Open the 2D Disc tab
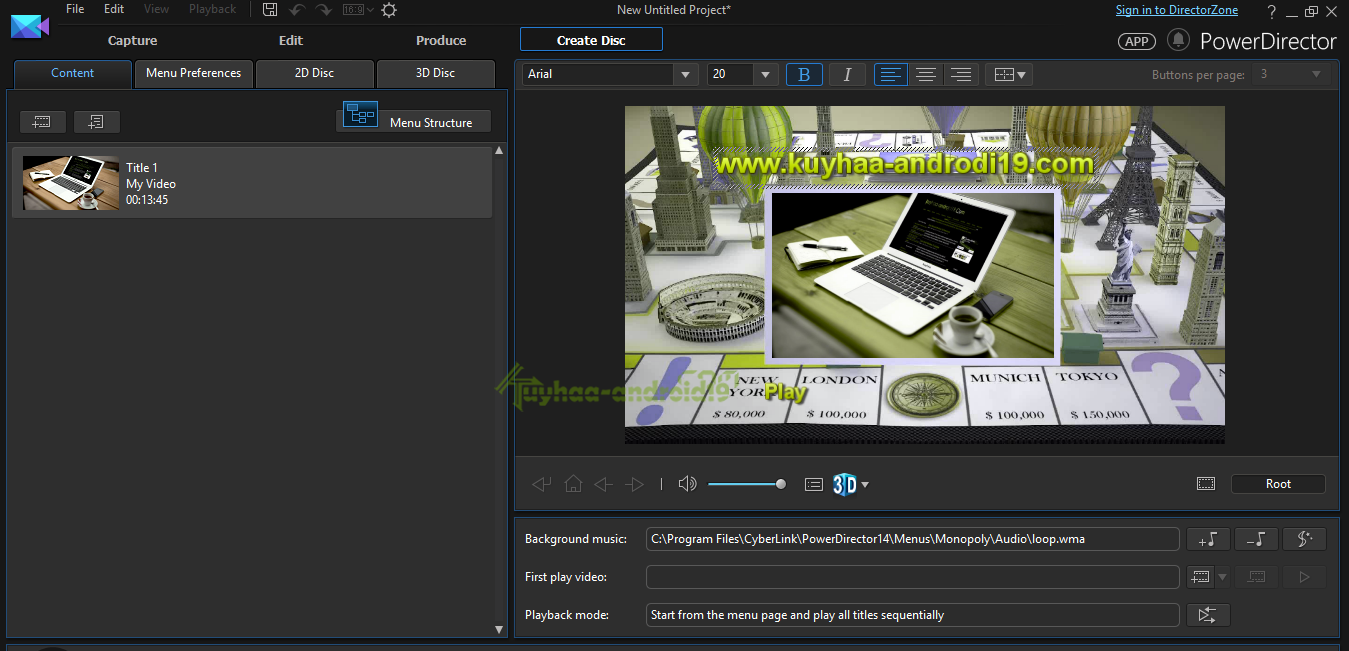 pos(315,73)
